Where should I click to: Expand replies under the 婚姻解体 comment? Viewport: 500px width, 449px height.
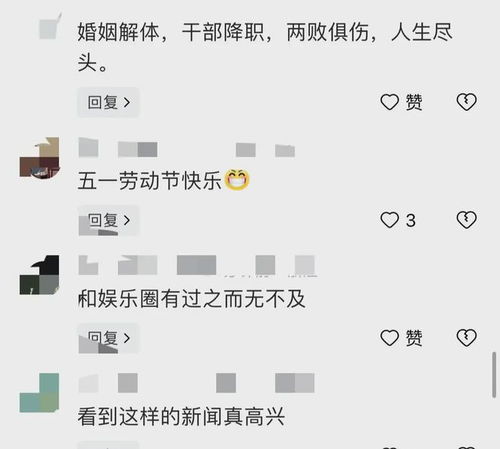[x=108, y=102]
